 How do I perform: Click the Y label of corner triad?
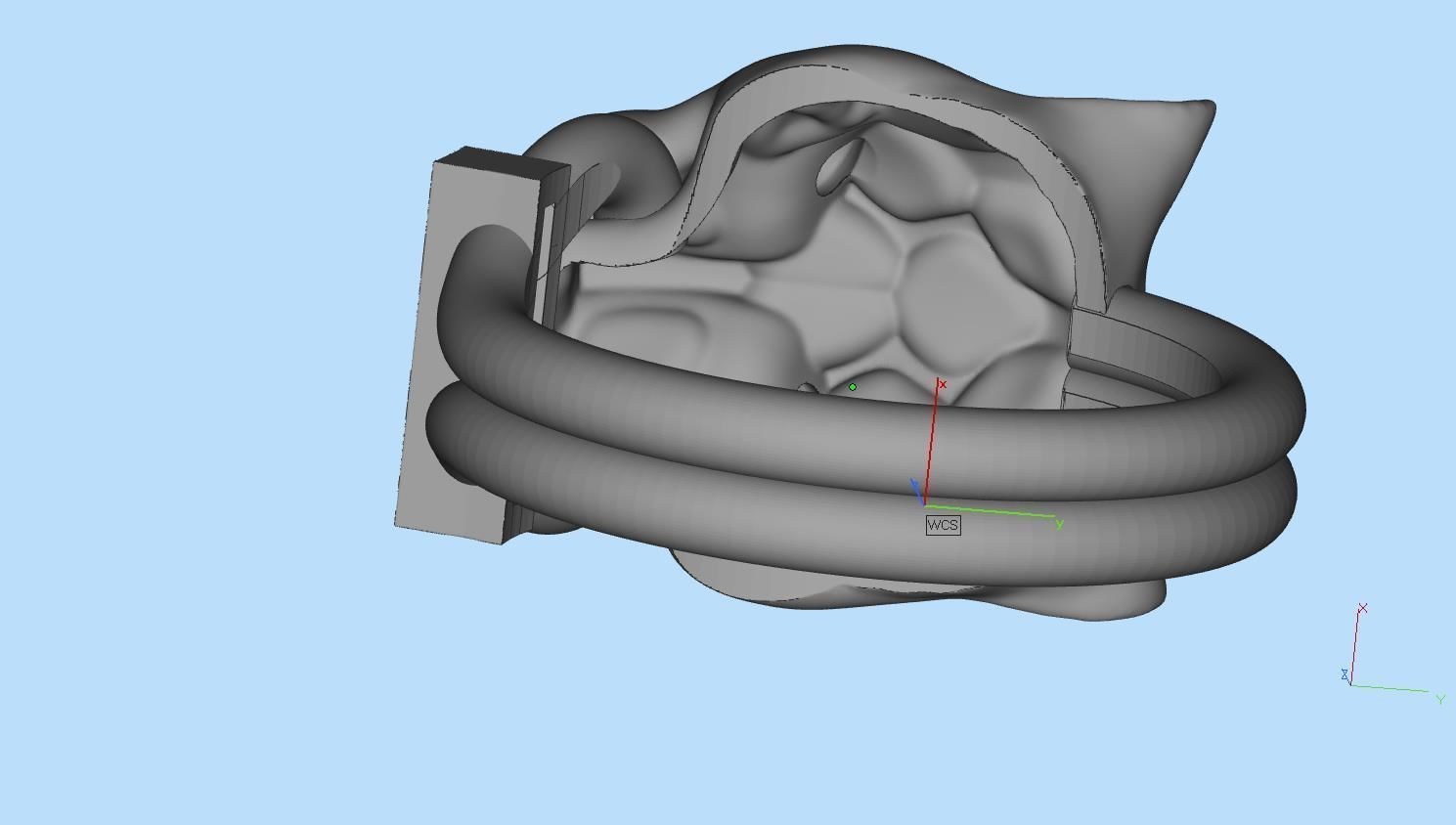pos(1440,699)
